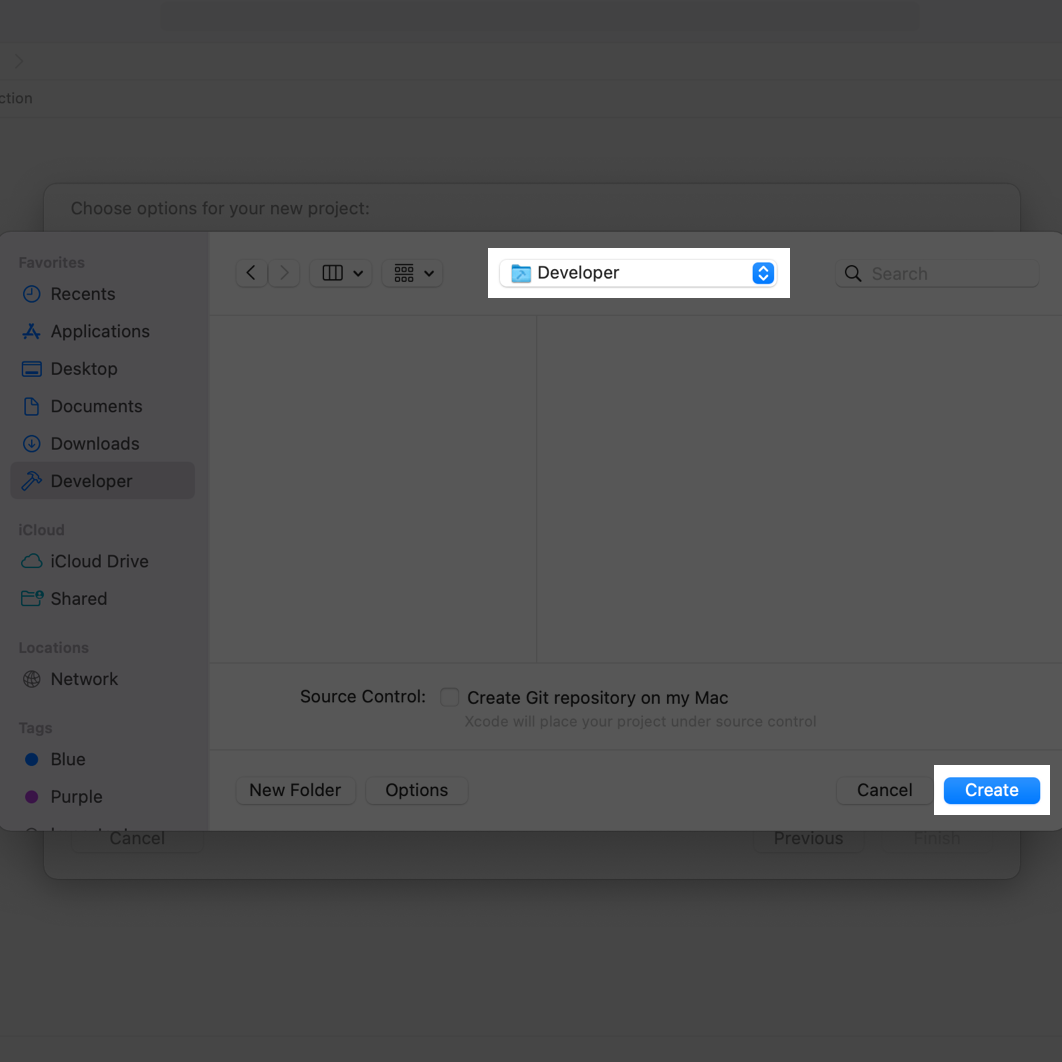This screenshot has height=1062, width=1062.
Task: Go to Desktop in Favorites
Action: 83,369
